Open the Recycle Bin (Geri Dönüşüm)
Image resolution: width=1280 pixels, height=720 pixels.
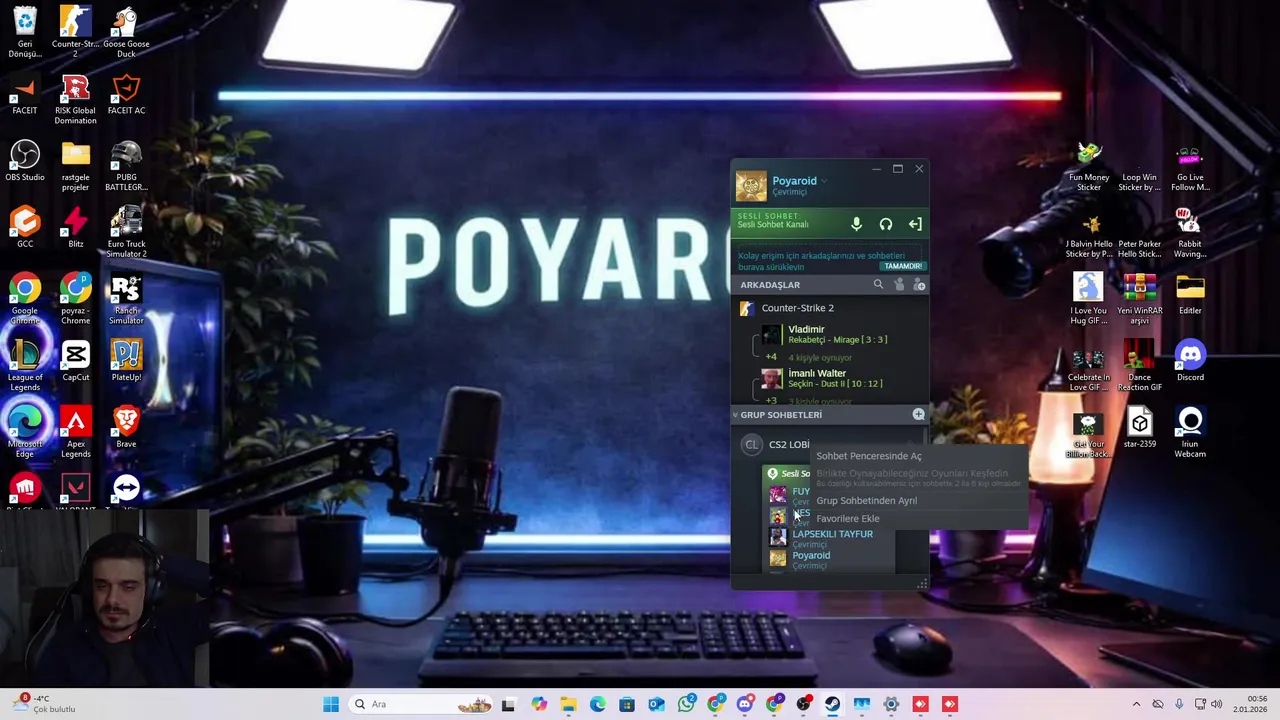(25, 32)
